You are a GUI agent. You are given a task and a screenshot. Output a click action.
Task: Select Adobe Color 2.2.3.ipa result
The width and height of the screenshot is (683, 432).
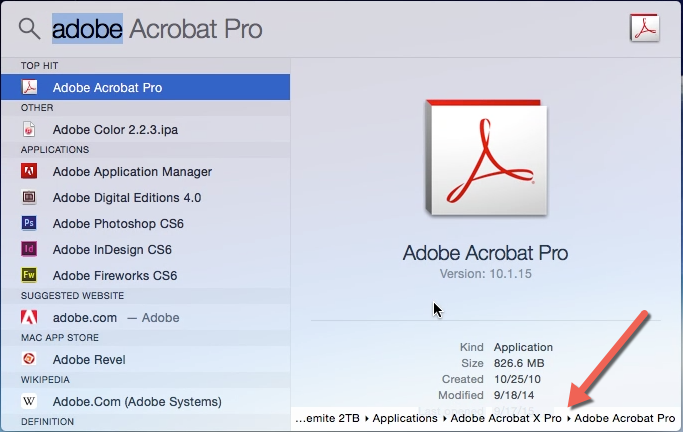pyautogui.click(x=145, y=129)
